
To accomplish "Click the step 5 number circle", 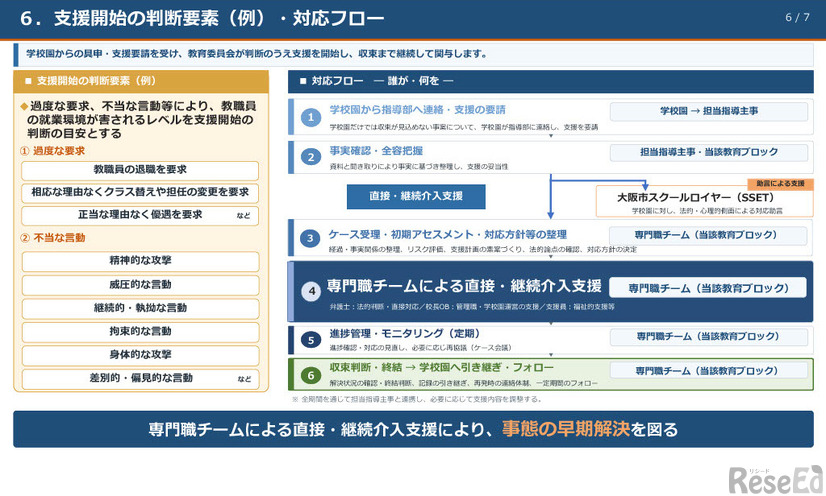I will [311, 340].
